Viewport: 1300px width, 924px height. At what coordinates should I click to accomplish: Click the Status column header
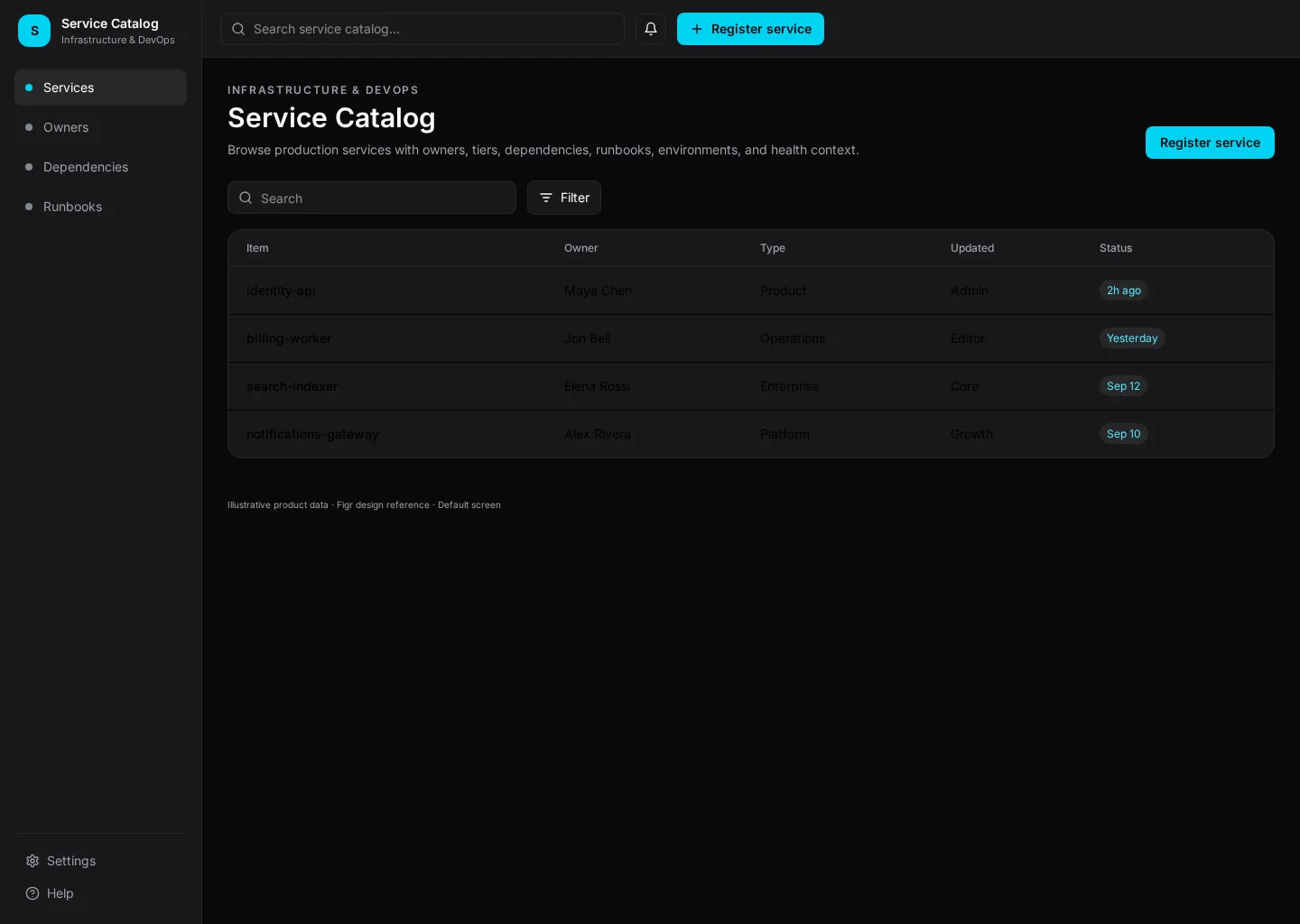click(x=1116, y=248)
